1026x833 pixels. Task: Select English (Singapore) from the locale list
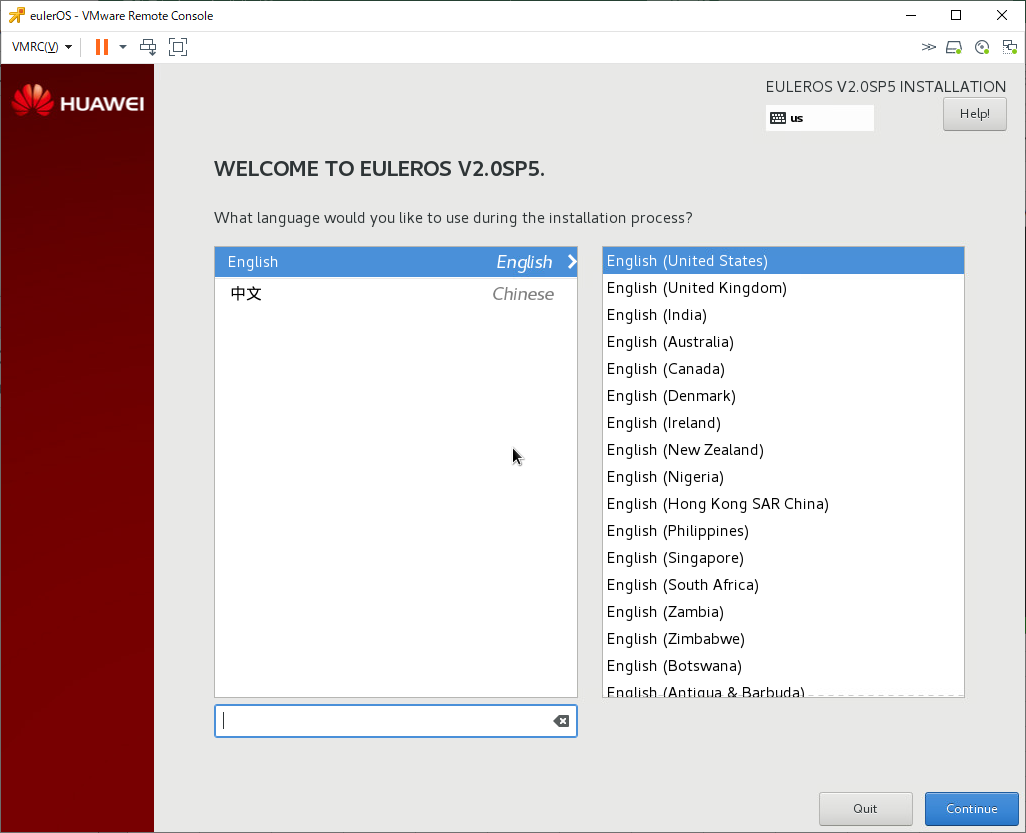pyautogui.click(x=673, y=557)
